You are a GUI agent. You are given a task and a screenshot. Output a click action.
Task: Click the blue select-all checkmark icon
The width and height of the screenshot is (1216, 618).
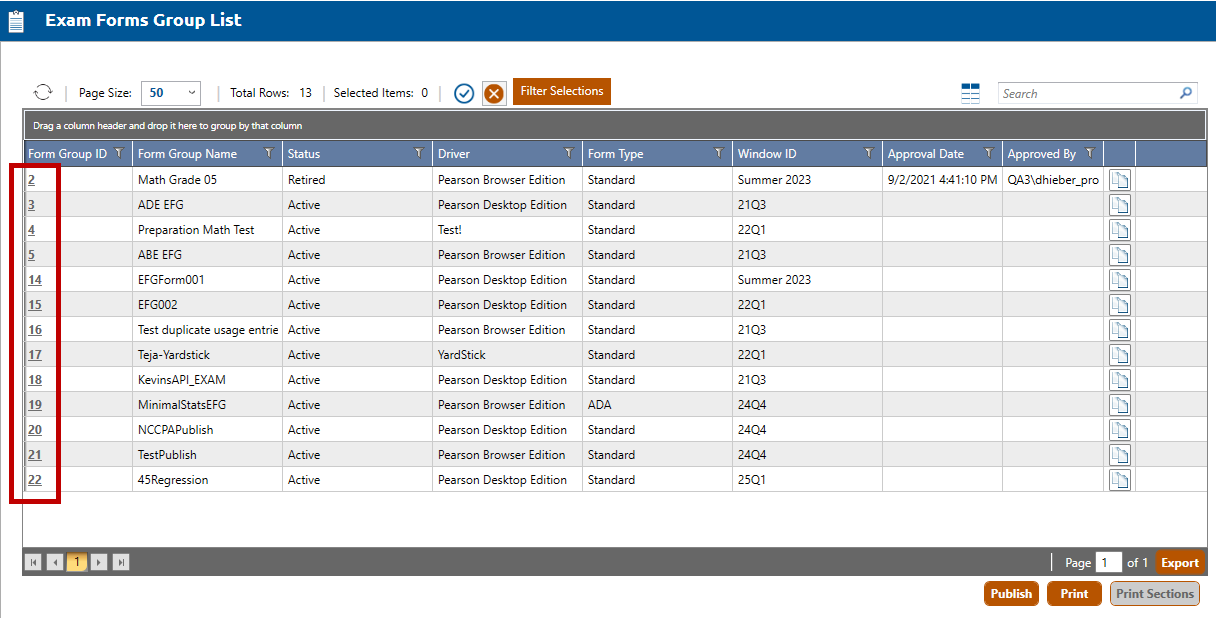tap(464, 93)
